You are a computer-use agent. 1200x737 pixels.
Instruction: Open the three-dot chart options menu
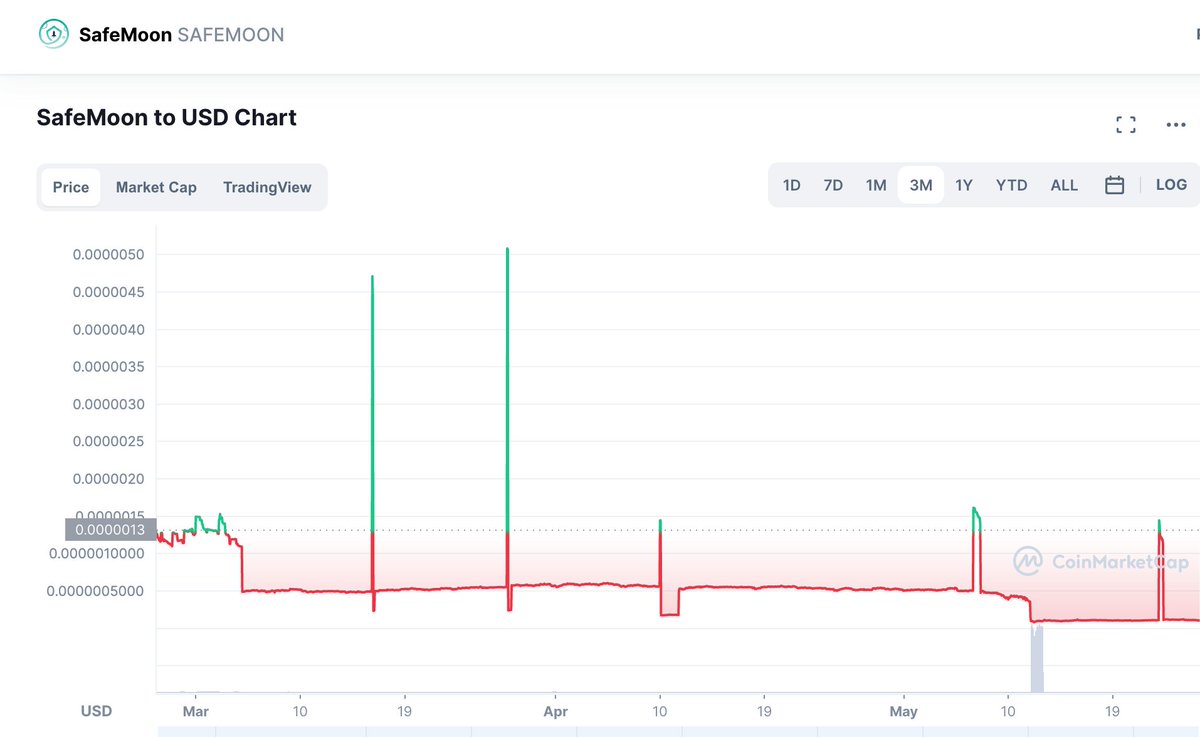pyautogui.click(x=1176, y=125)
